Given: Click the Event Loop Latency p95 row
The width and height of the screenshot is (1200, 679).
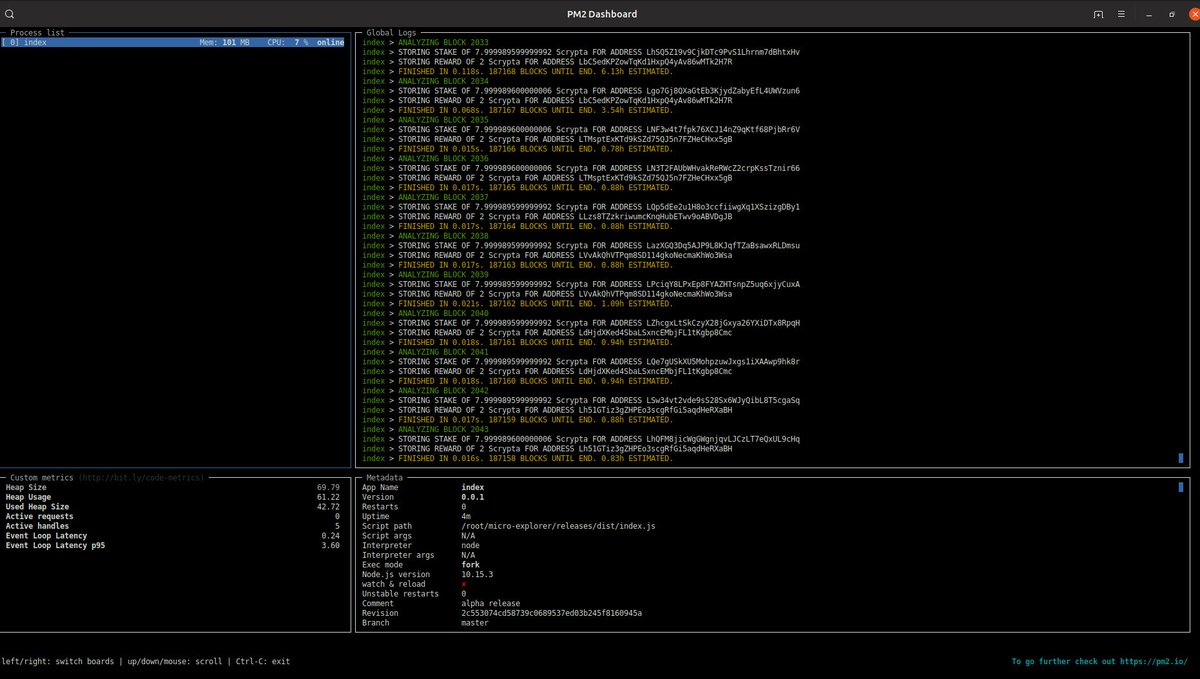Looking at the screenshot, I should [x=173, y=546].
